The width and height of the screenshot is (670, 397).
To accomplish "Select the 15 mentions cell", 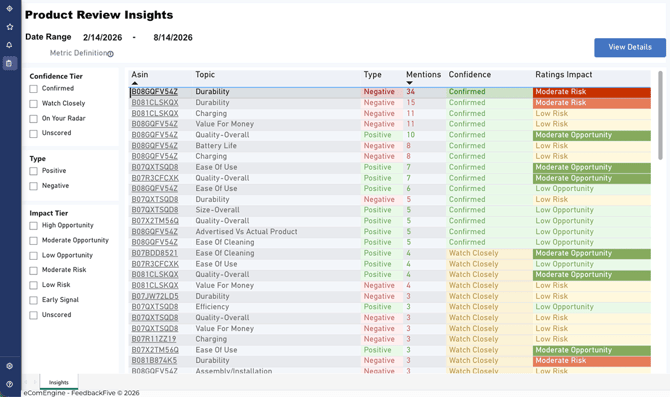I will click(x=425, y=103).
